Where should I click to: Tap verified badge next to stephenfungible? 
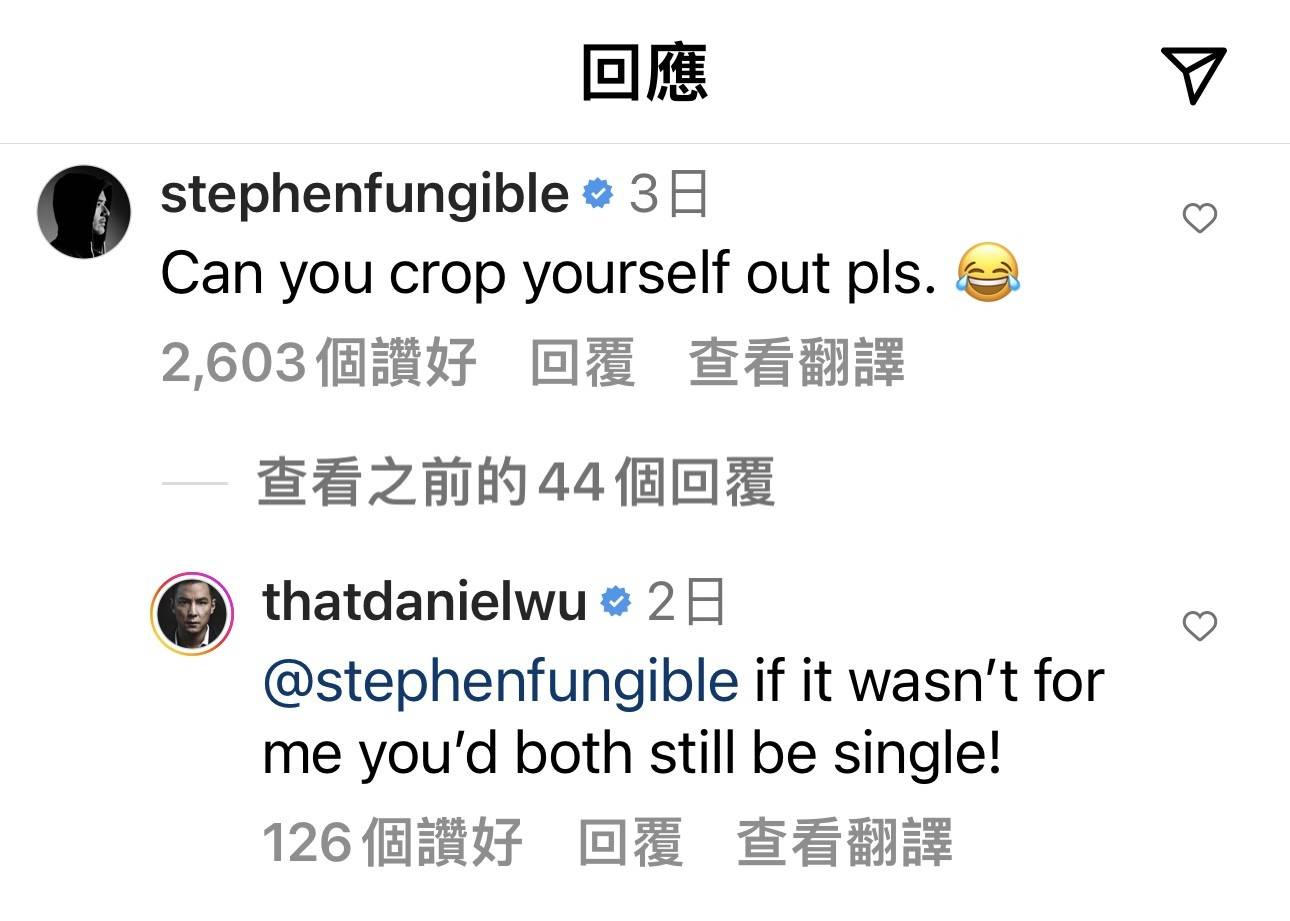(598, 195)
